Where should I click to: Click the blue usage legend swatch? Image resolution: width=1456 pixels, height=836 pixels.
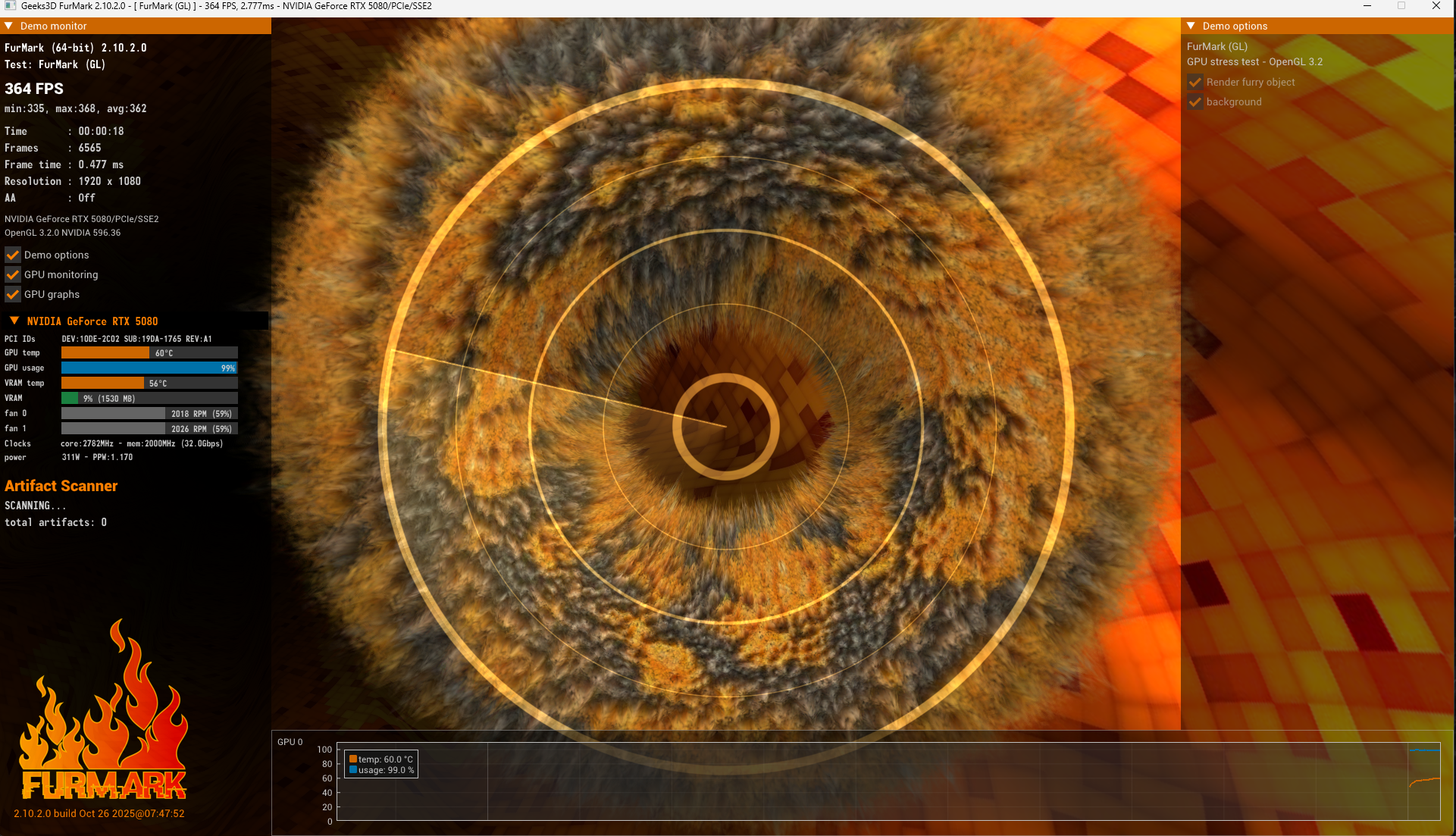point(353,769)
